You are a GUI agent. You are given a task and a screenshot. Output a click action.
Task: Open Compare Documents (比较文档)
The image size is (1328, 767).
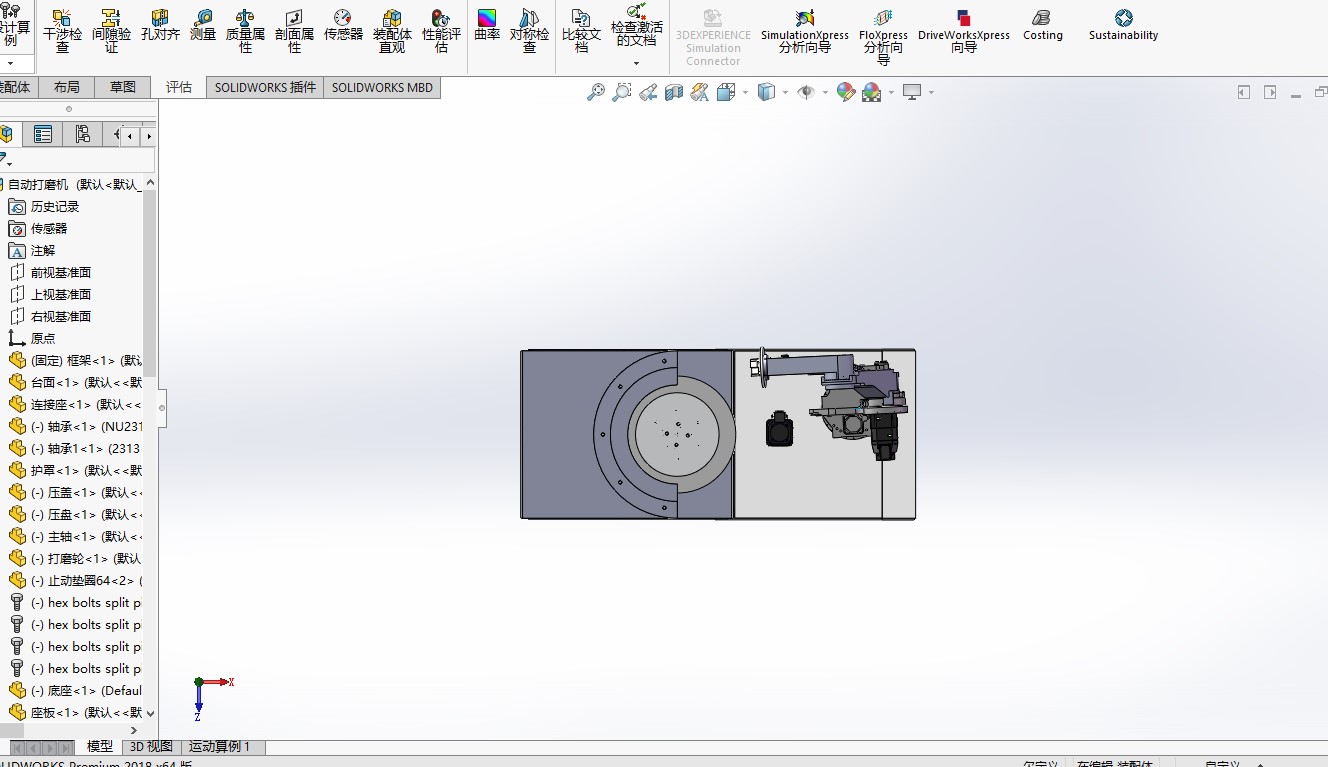pyautogui.click(x=581, y=31)
